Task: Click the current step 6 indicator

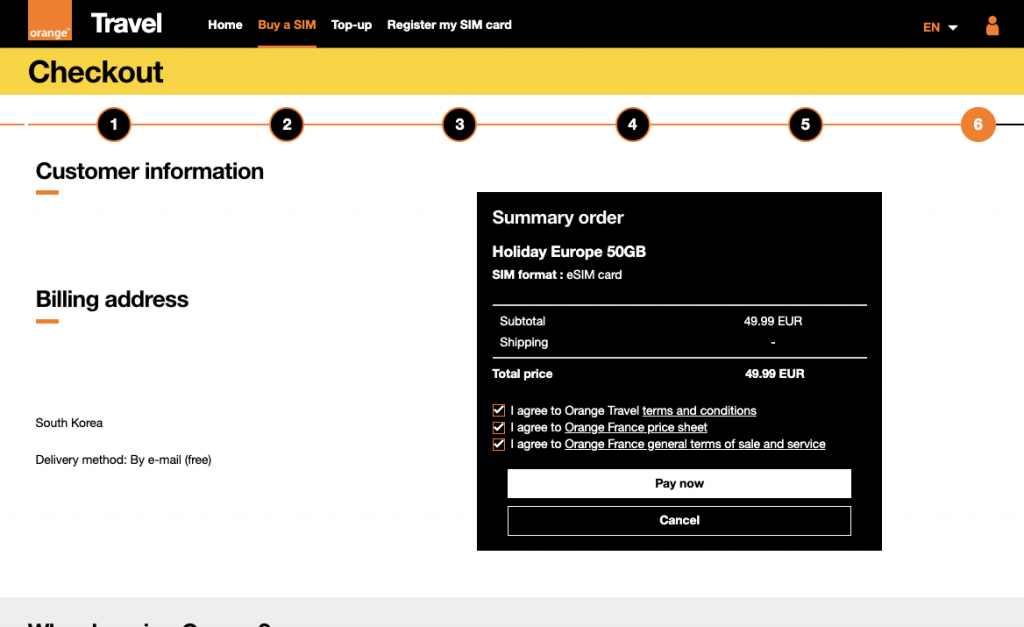Action: [x=978, y=125]
